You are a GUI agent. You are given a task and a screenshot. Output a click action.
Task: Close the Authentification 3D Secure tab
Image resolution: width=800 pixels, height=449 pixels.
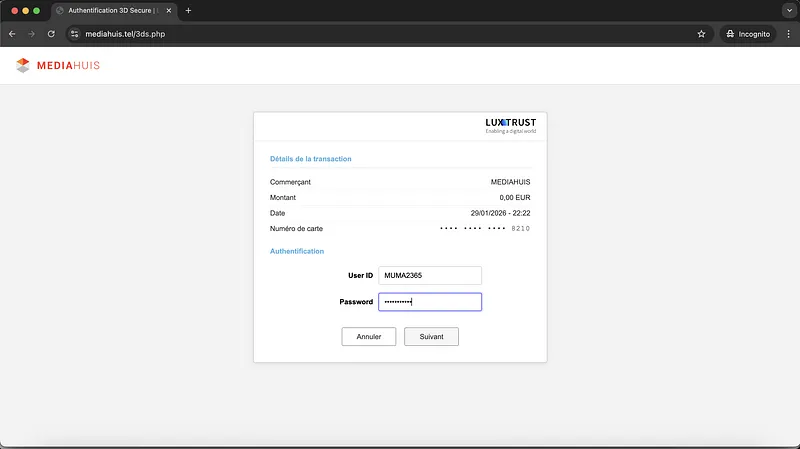(169, 10)
